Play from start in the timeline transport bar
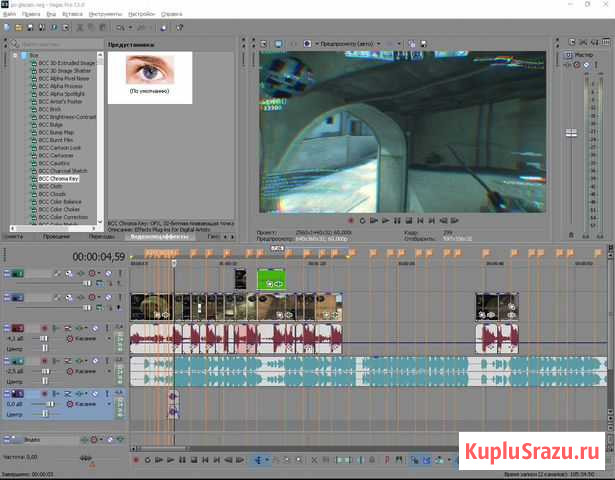Screen dimensions: 615x480 (x=159, y=460)
